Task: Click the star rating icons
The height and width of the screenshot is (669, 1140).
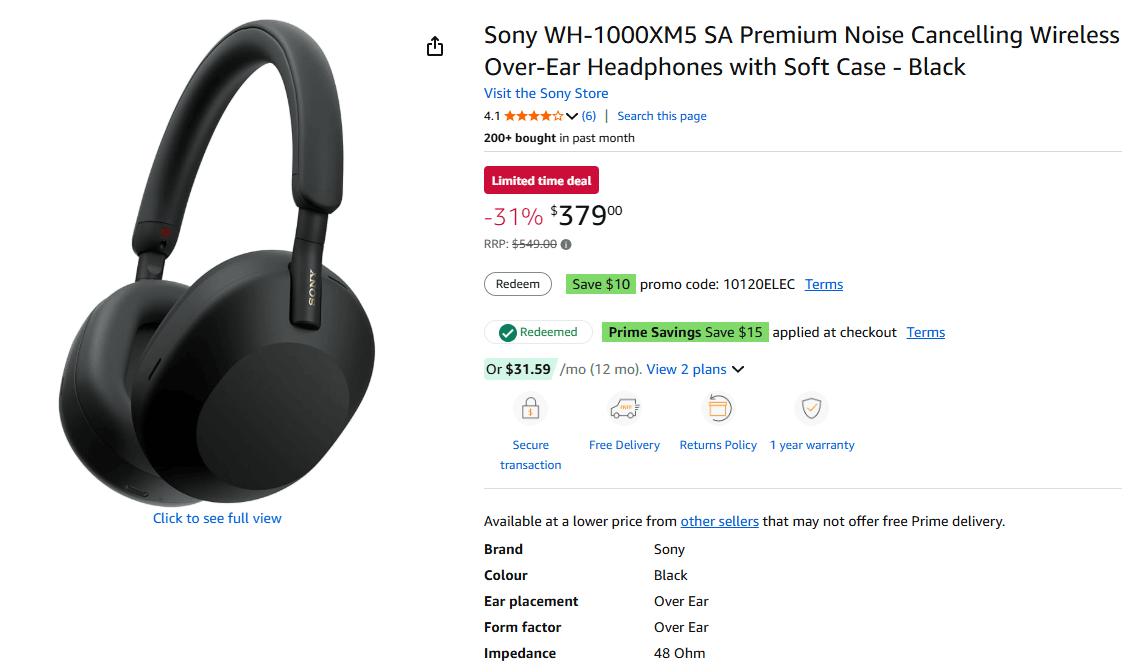Action: click(x=533, y=116)
